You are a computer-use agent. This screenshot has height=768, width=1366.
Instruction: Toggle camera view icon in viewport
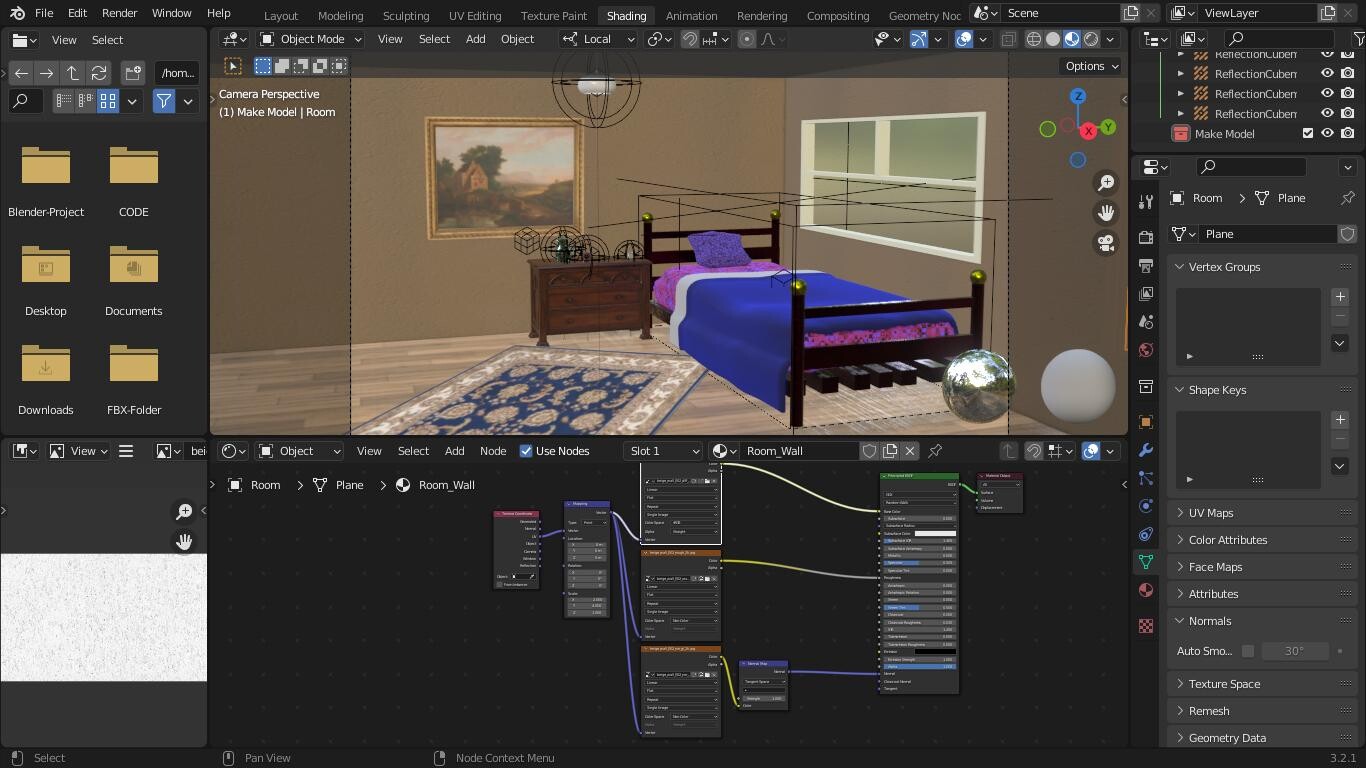tap(1106, 243)
